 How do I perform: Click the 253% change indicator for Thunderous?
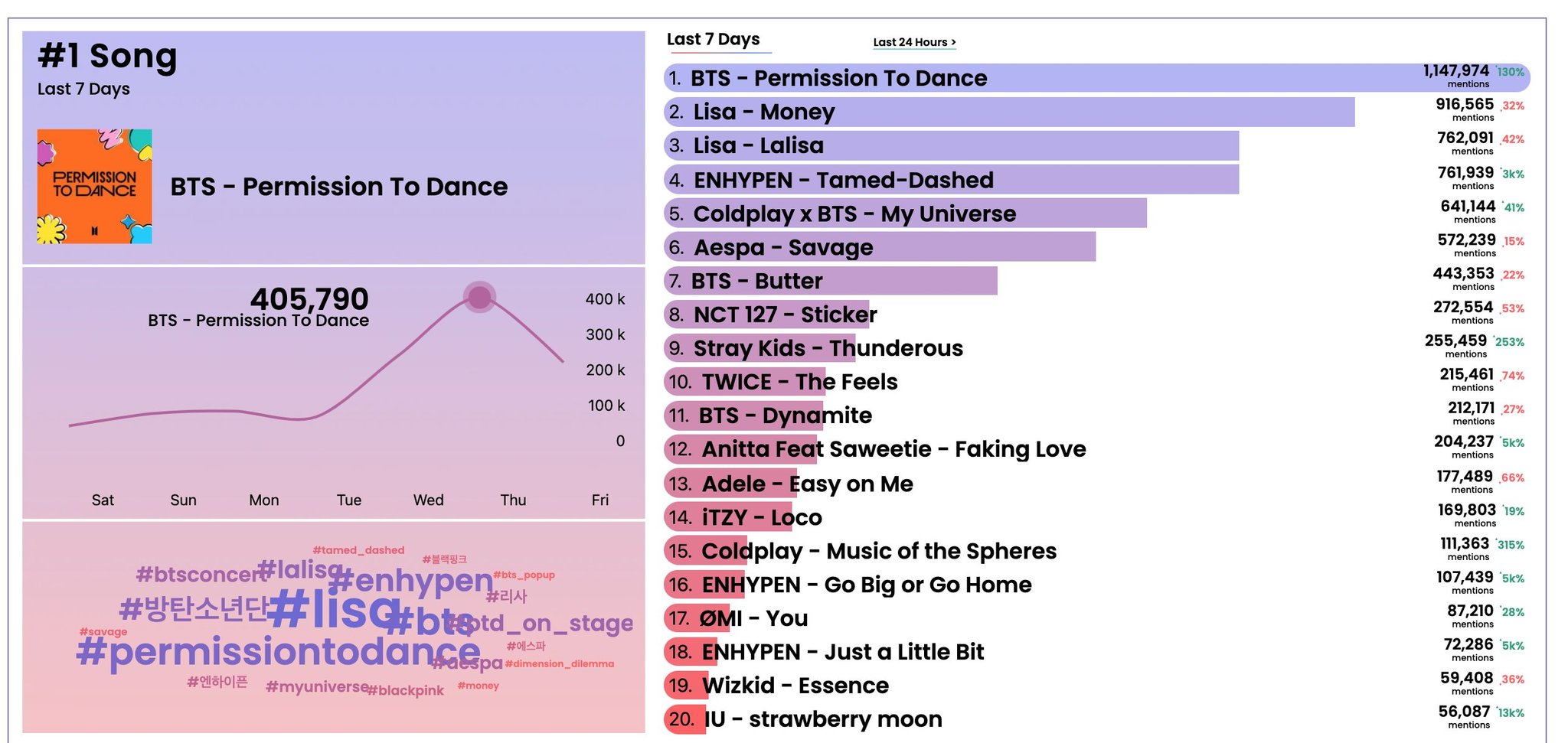click(x=1509, y=342)
